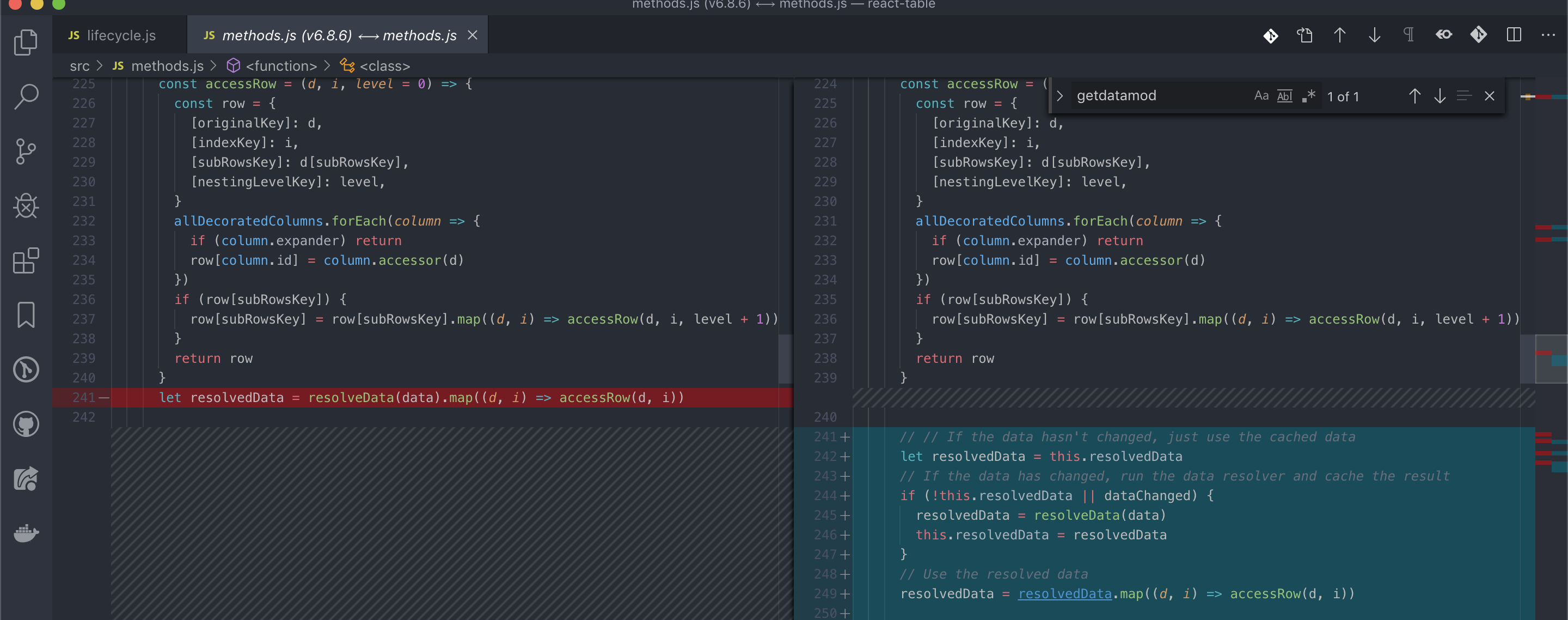
Task: Open the Search view in activity bar
Action: tap(26, 96)
